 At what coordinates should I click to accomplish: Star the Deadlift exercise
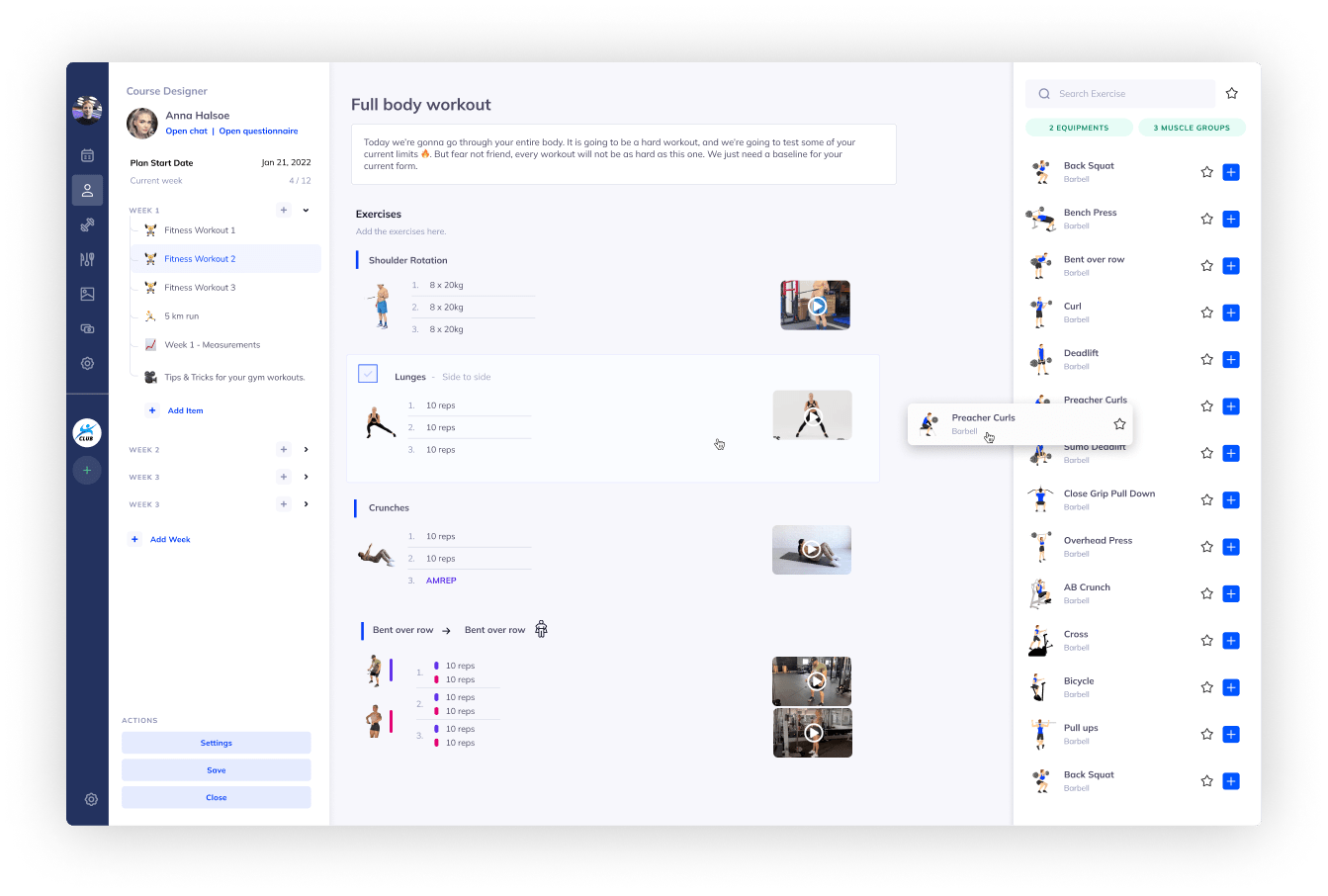(x=1206, y=359)
